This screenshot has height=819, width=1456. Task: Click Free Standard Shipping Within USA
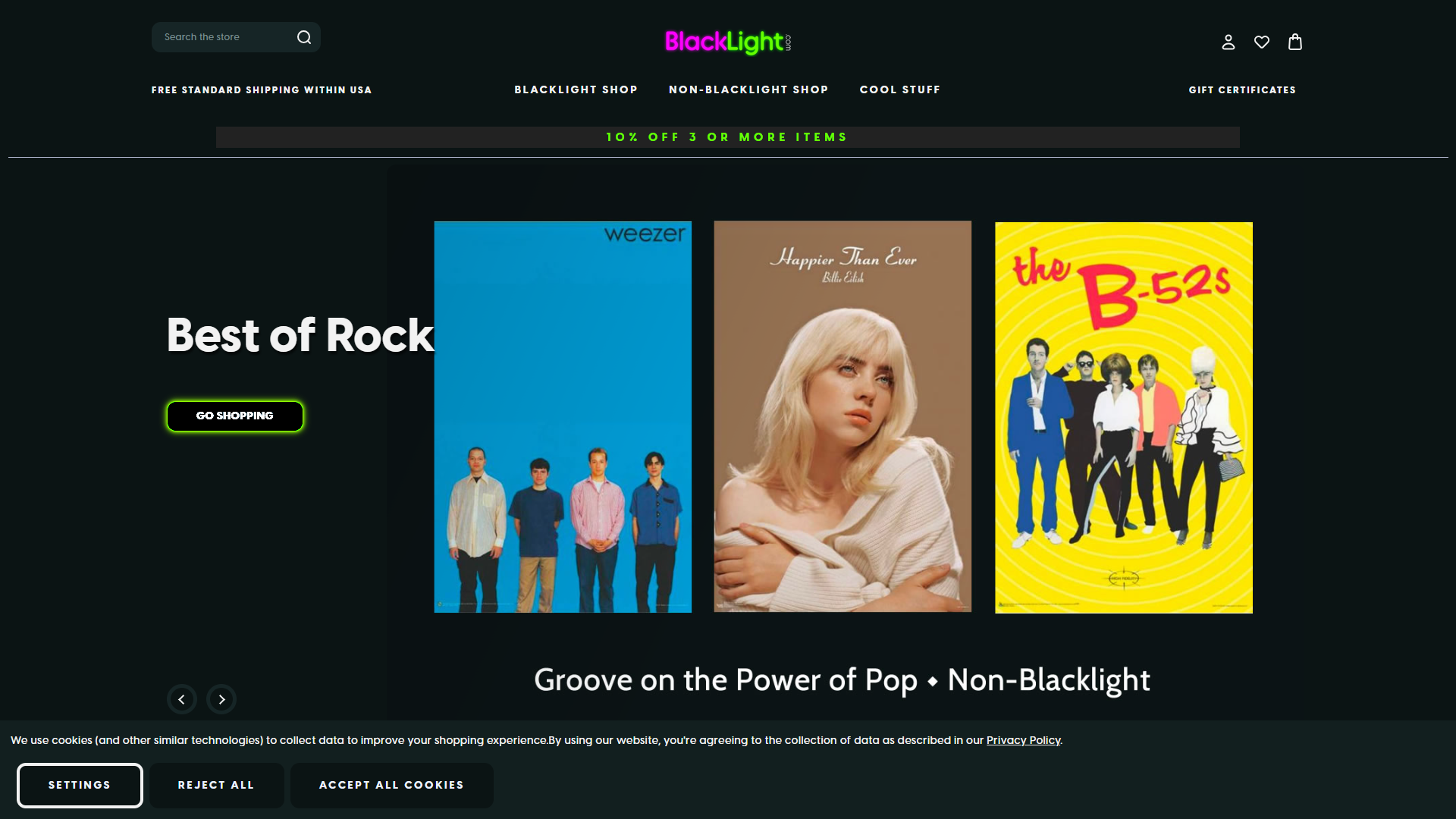point(262,89)
